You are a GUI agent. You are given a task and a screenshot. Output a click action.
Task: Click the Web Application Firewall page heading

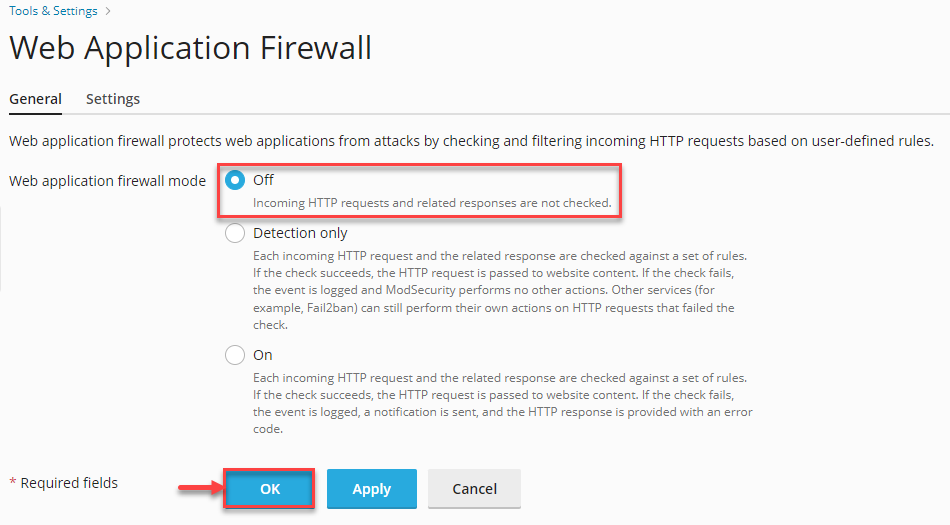190,48
